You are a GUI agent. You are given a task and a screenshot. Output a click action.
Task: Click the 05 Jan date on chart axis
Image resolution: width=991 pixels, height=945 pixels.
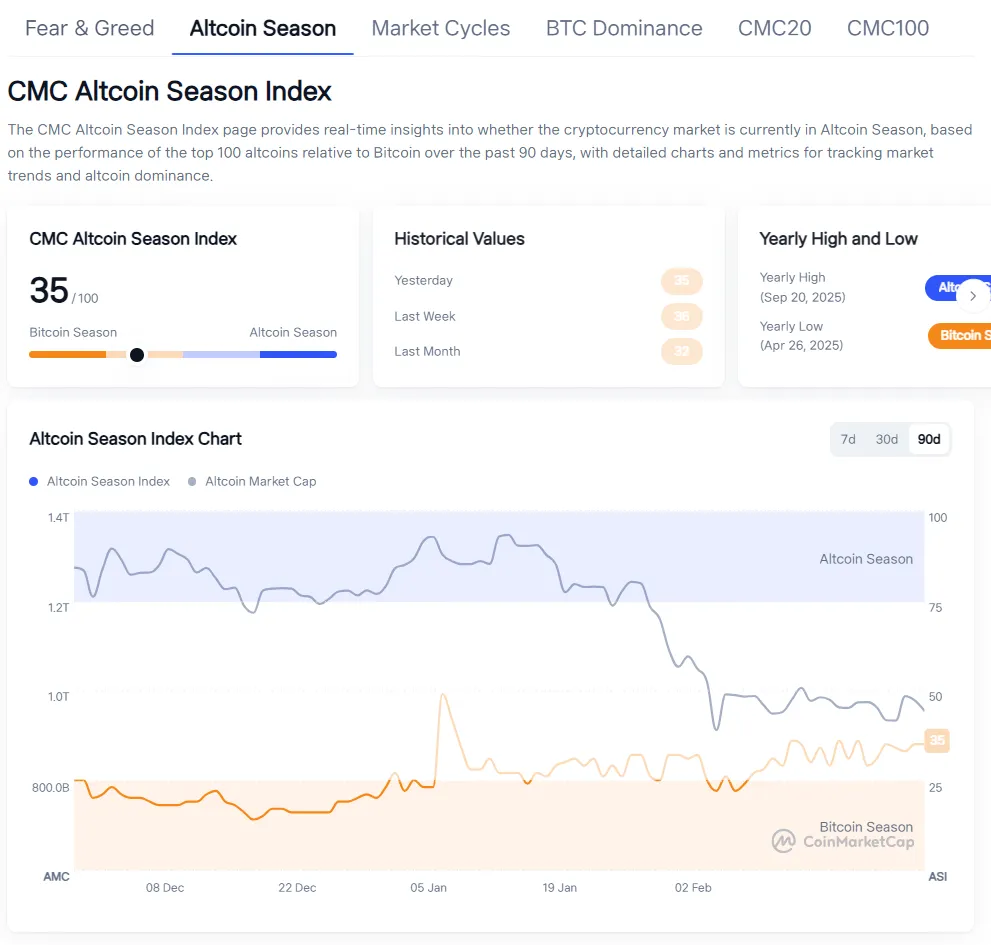point(429,887)
